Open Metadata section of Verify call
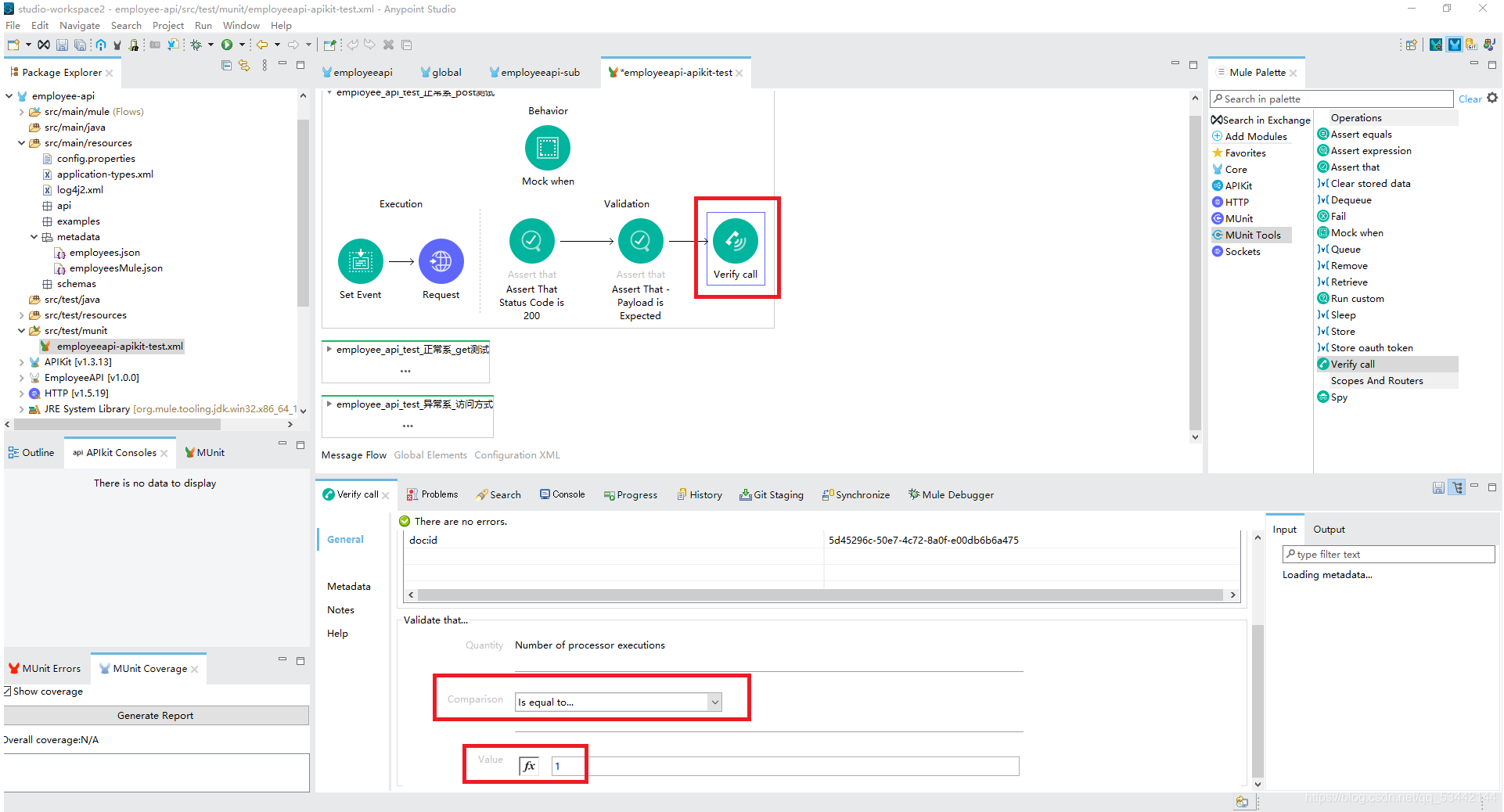1504x812 pixels. tap(349, 586)
